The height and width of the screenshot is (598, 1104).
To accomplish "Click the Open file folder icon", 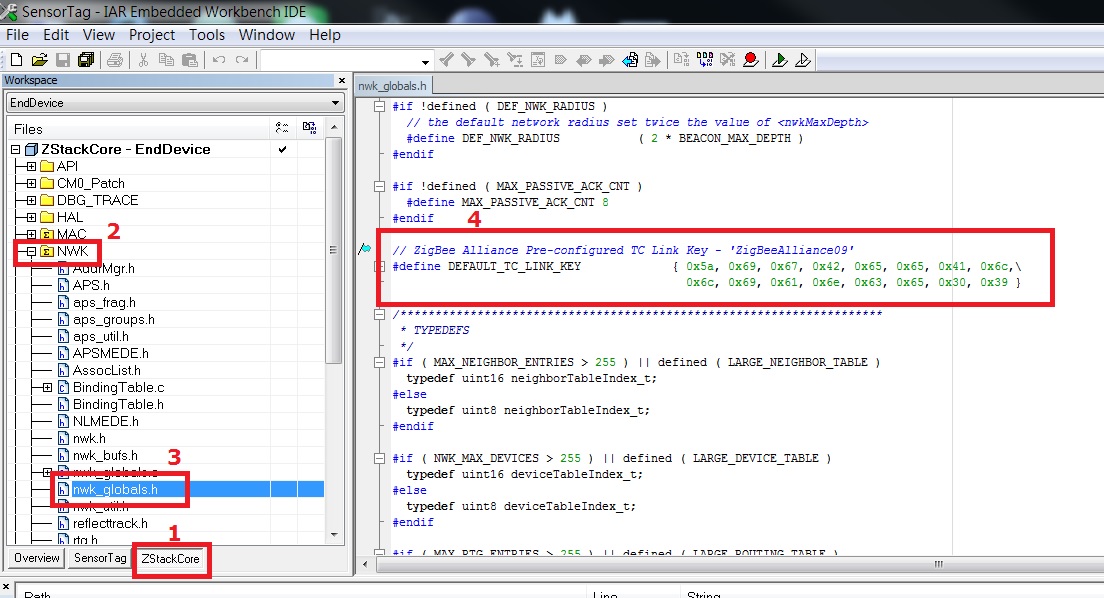I will point(39,60).
